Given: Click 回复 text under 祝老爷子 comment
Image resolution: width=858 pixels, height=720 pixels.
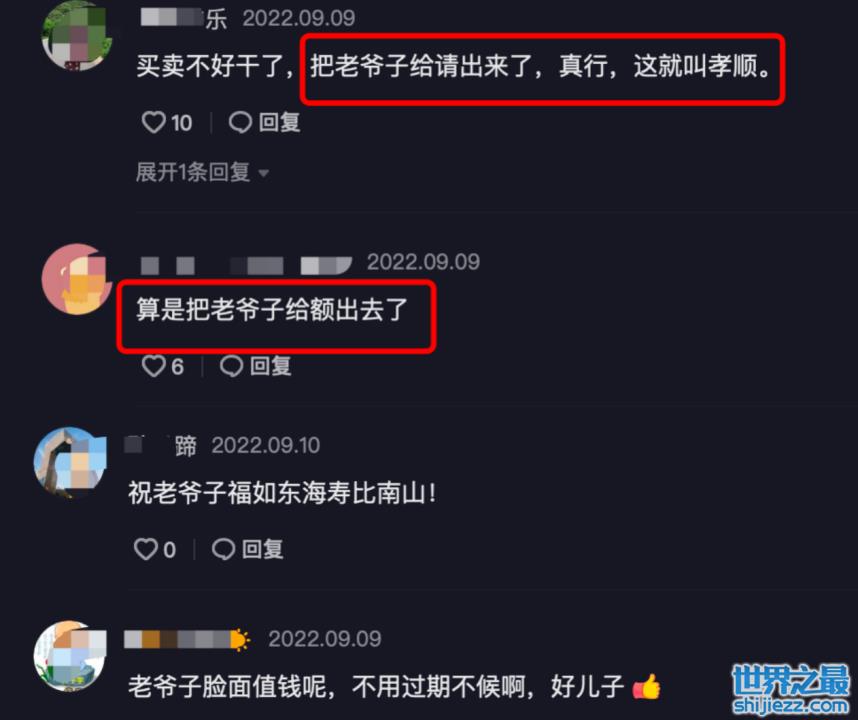Looking at the screenshot, I should tap(263, 549).
